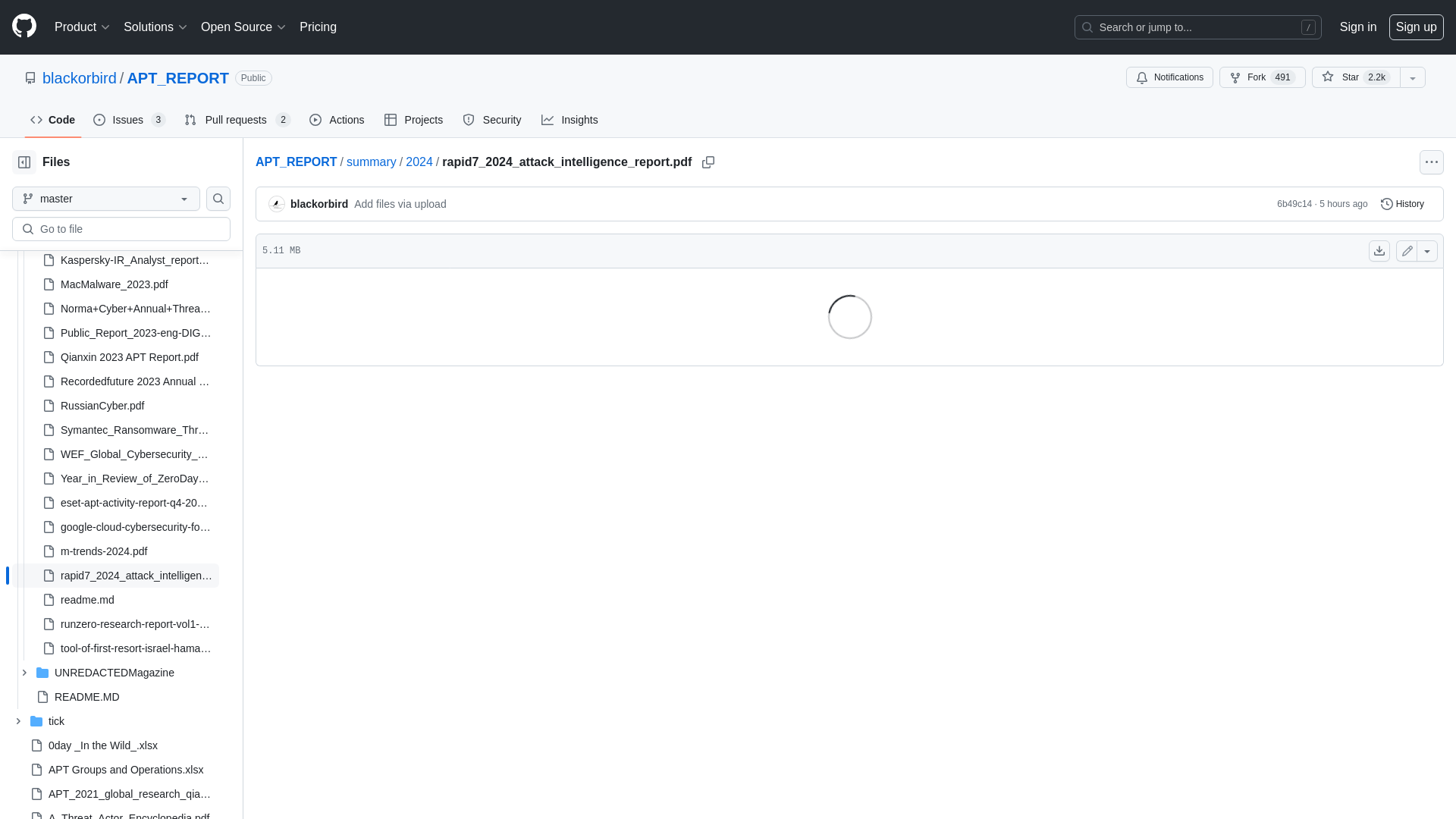Click the edit file pencil icon

coord(1407,250)
